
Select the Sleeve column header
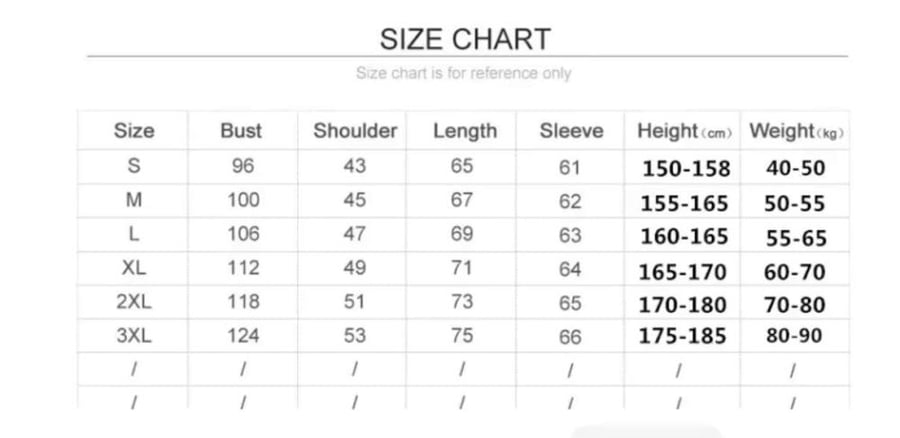click(571, 131)
